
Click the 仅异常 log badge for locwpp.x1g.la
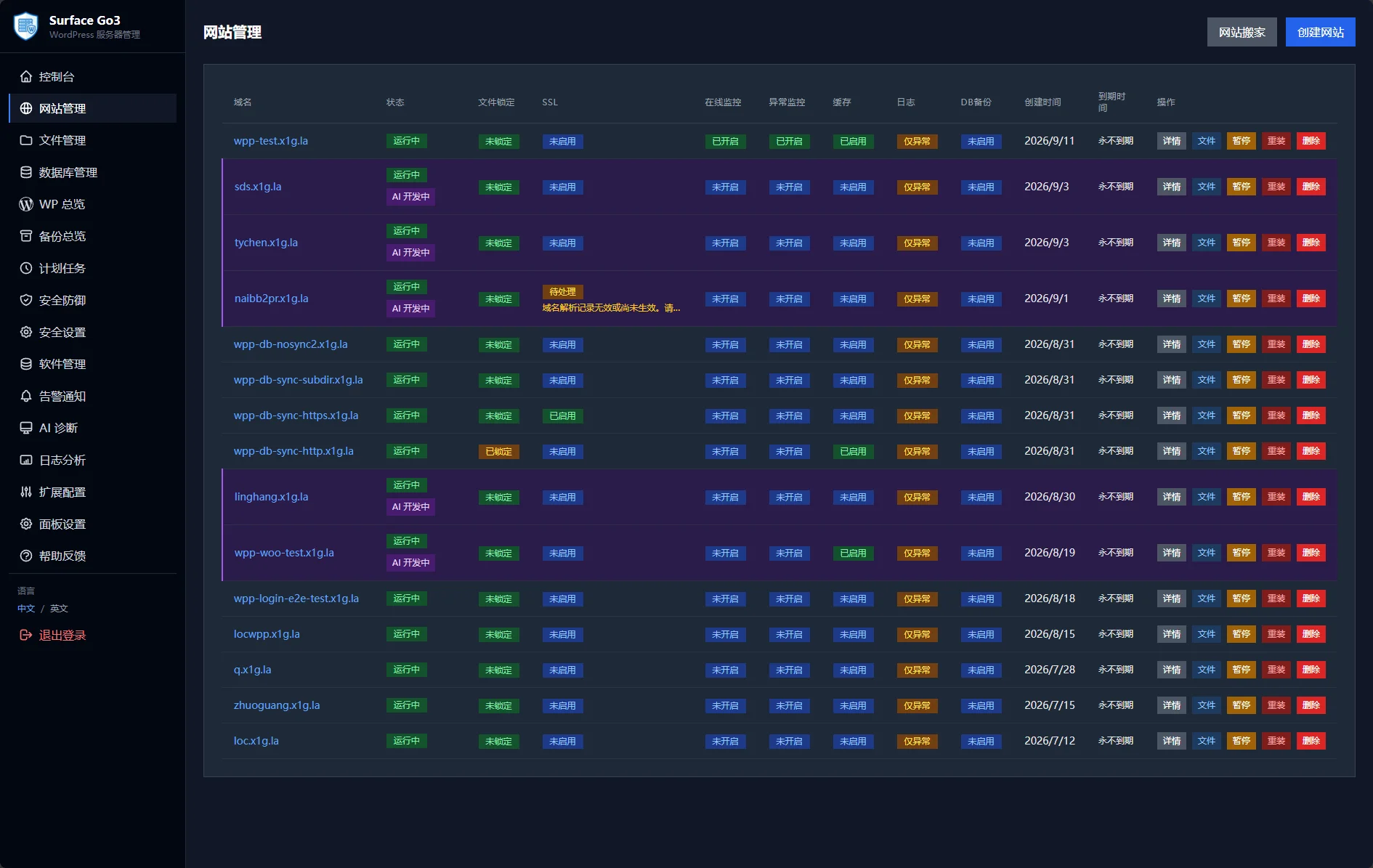pyautogui.click(x=917, y=635)
